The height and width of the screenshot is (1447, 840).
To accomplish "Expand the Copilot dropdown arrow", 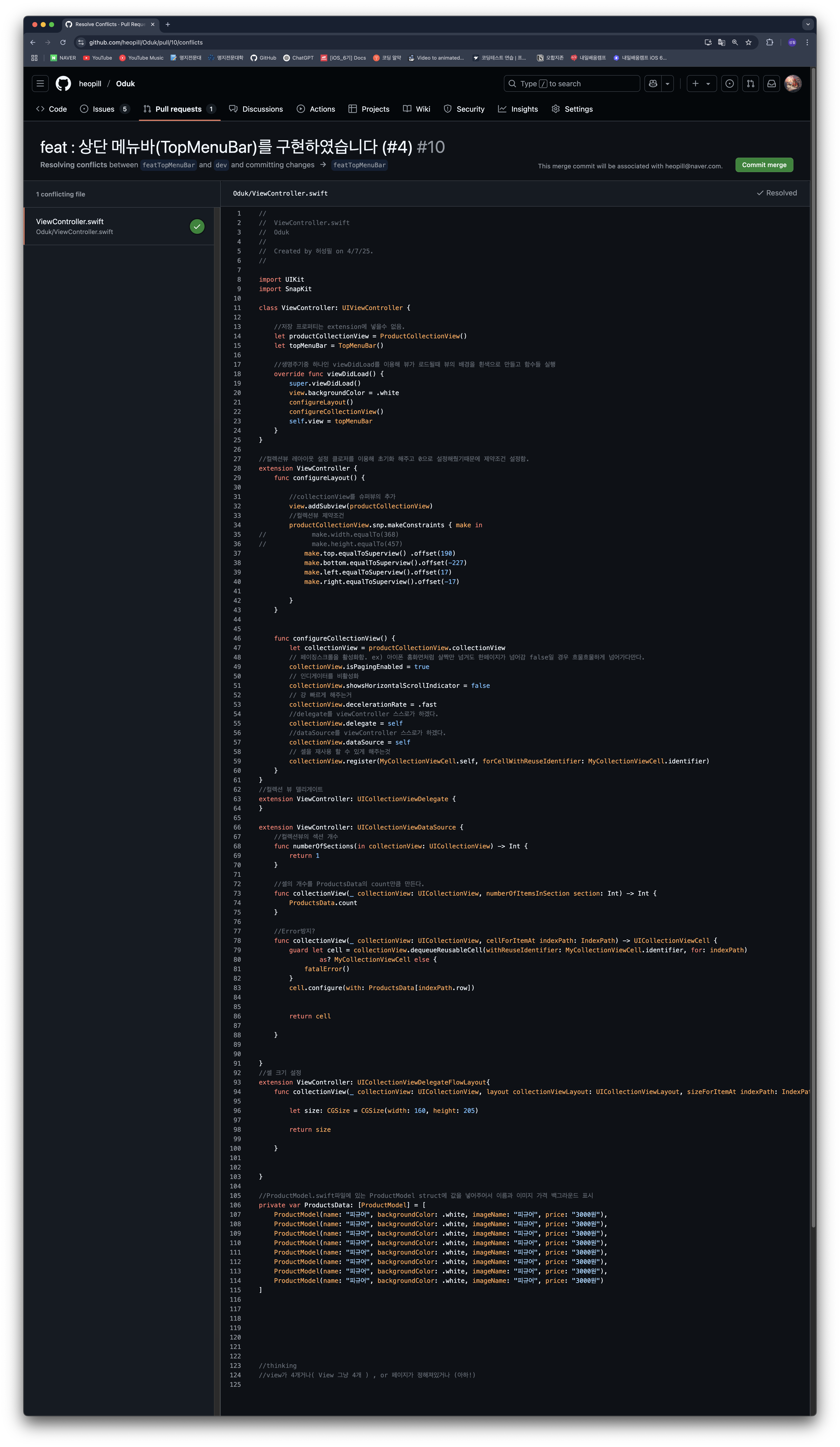I will [x=667, y=84].
